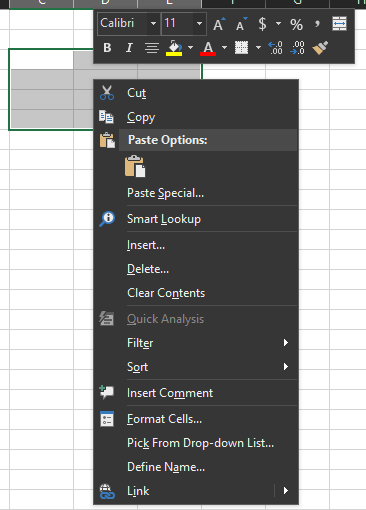The height and width of the screenshot is (510, 366).
Task: Click the Insert Comment bubble icon
Action: coord(107,392)
